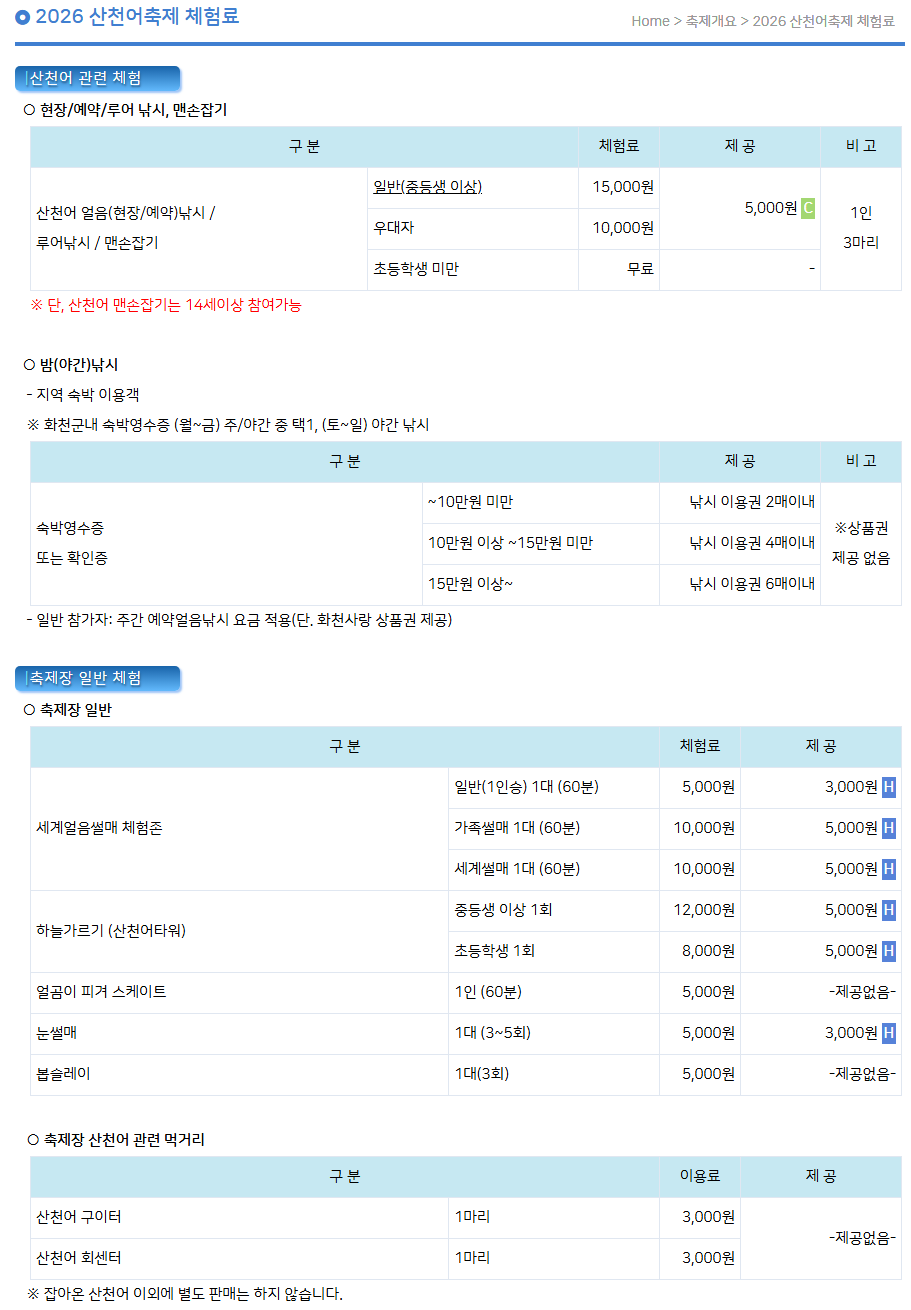This screenshot has width=911, height=1310.
Task: Click the H icon in the 세계썰매 1대 row
Action: tap(890, 869)
